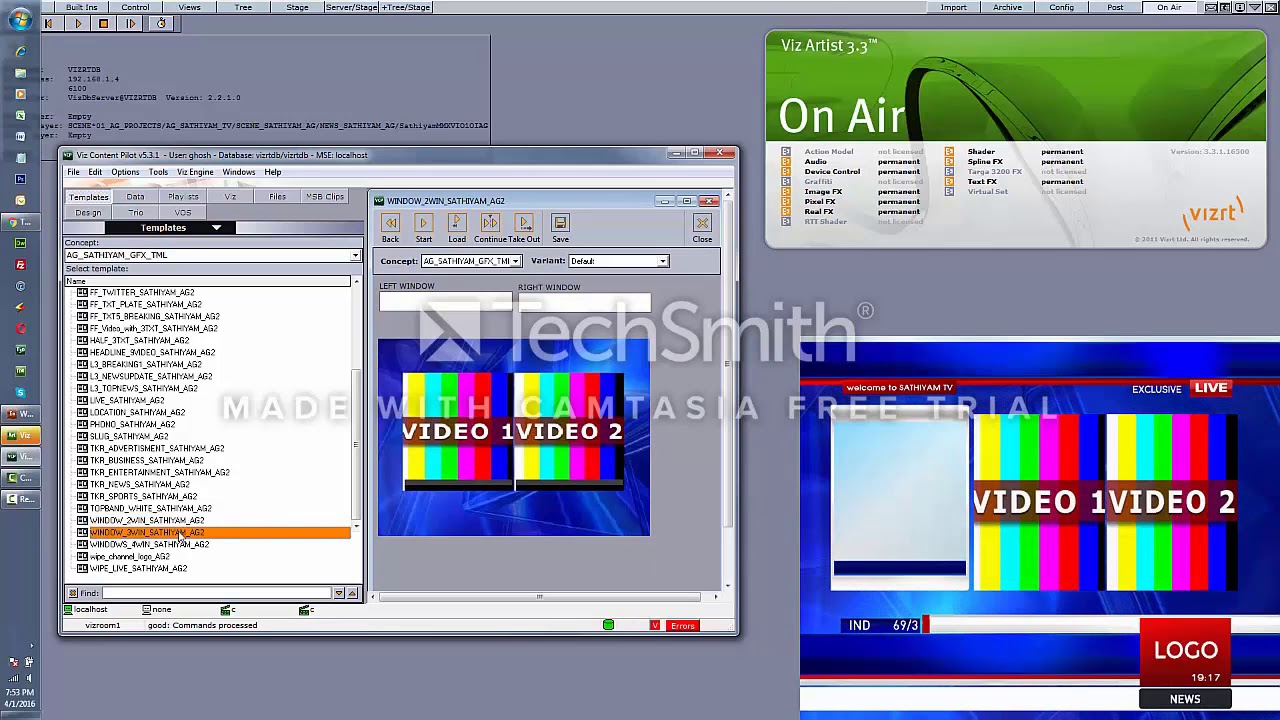Open the Options menu
This screenshot has width=1280, height=720.
(x=125, y=172)
